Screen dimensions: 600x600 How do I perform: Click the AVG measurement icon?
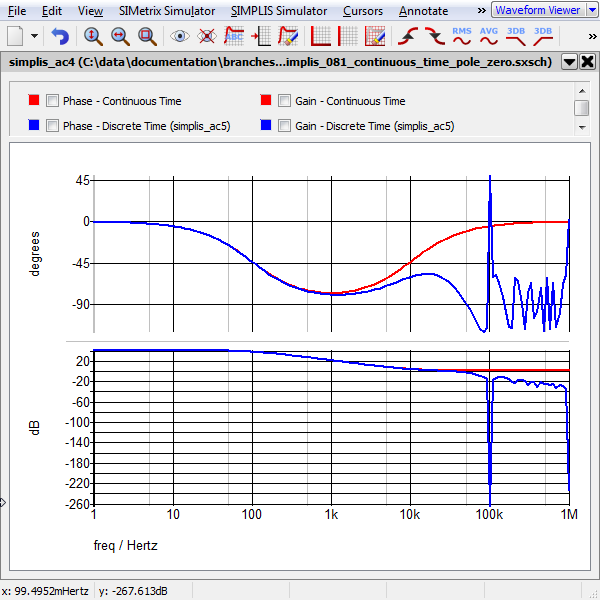[x=489, y=36]
